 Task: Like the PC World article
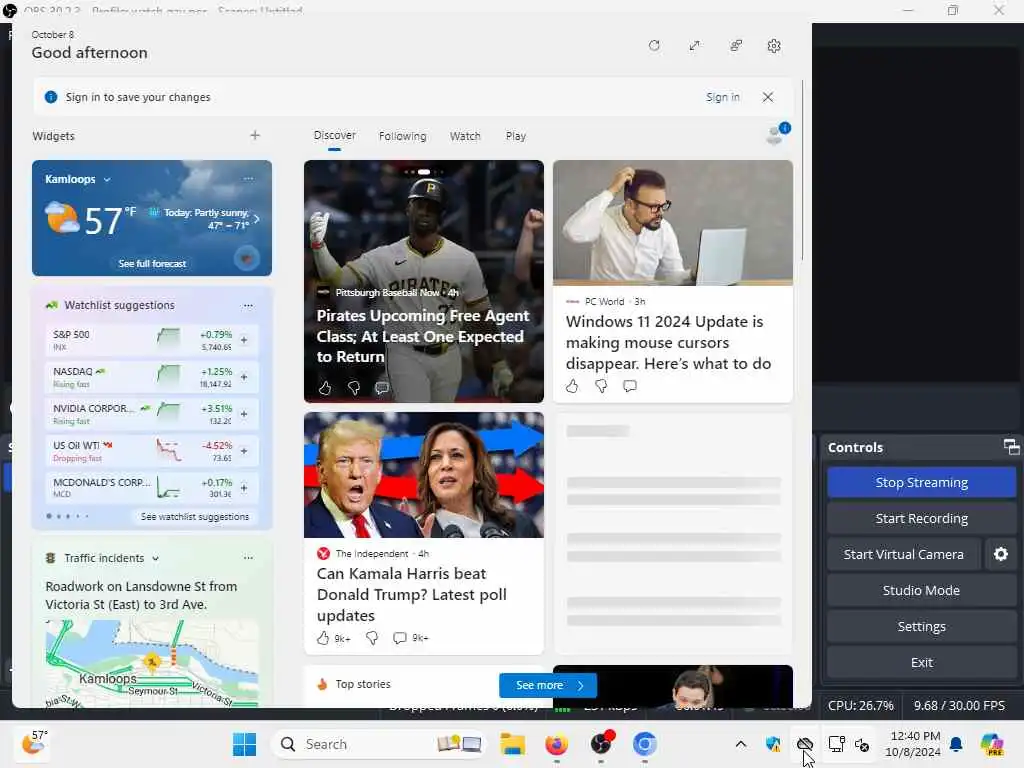pos(572,386)
